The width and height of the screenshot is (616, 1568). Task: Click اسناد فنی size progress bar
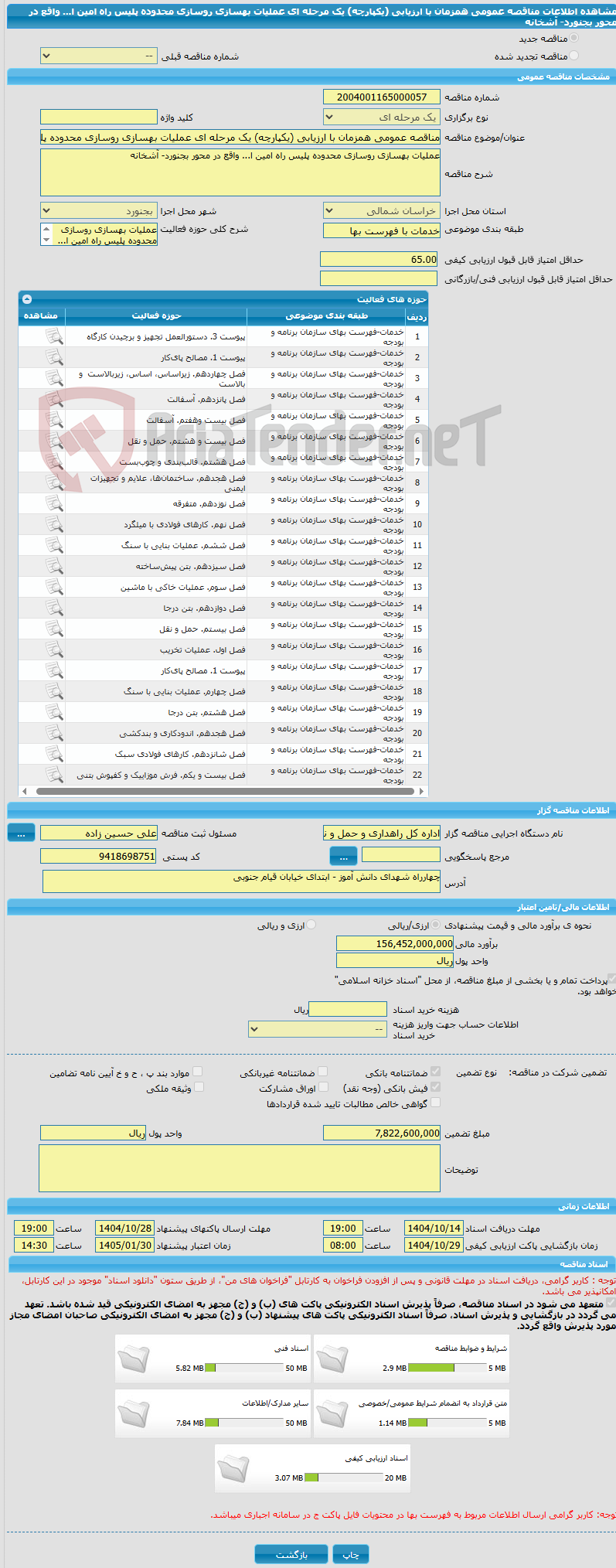tap(244, 1368)
